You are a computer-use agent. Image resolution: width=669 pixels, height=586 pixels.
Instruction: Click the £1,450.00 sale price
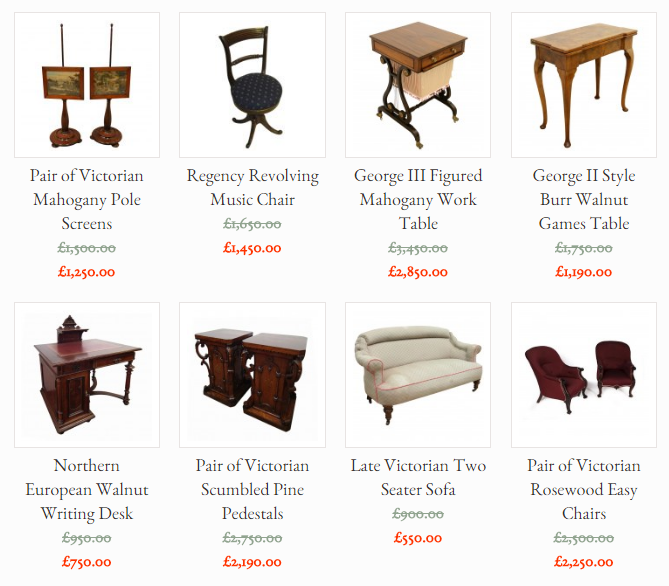coord(252,248)
